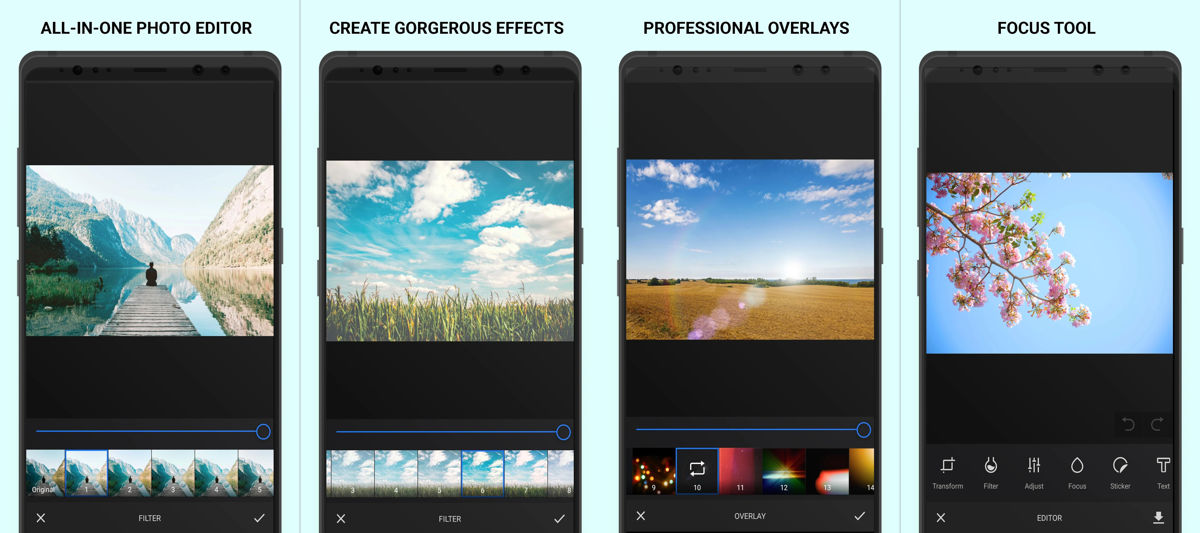
Task: Confirm the overlay with the checkmark
Action: 859,516
